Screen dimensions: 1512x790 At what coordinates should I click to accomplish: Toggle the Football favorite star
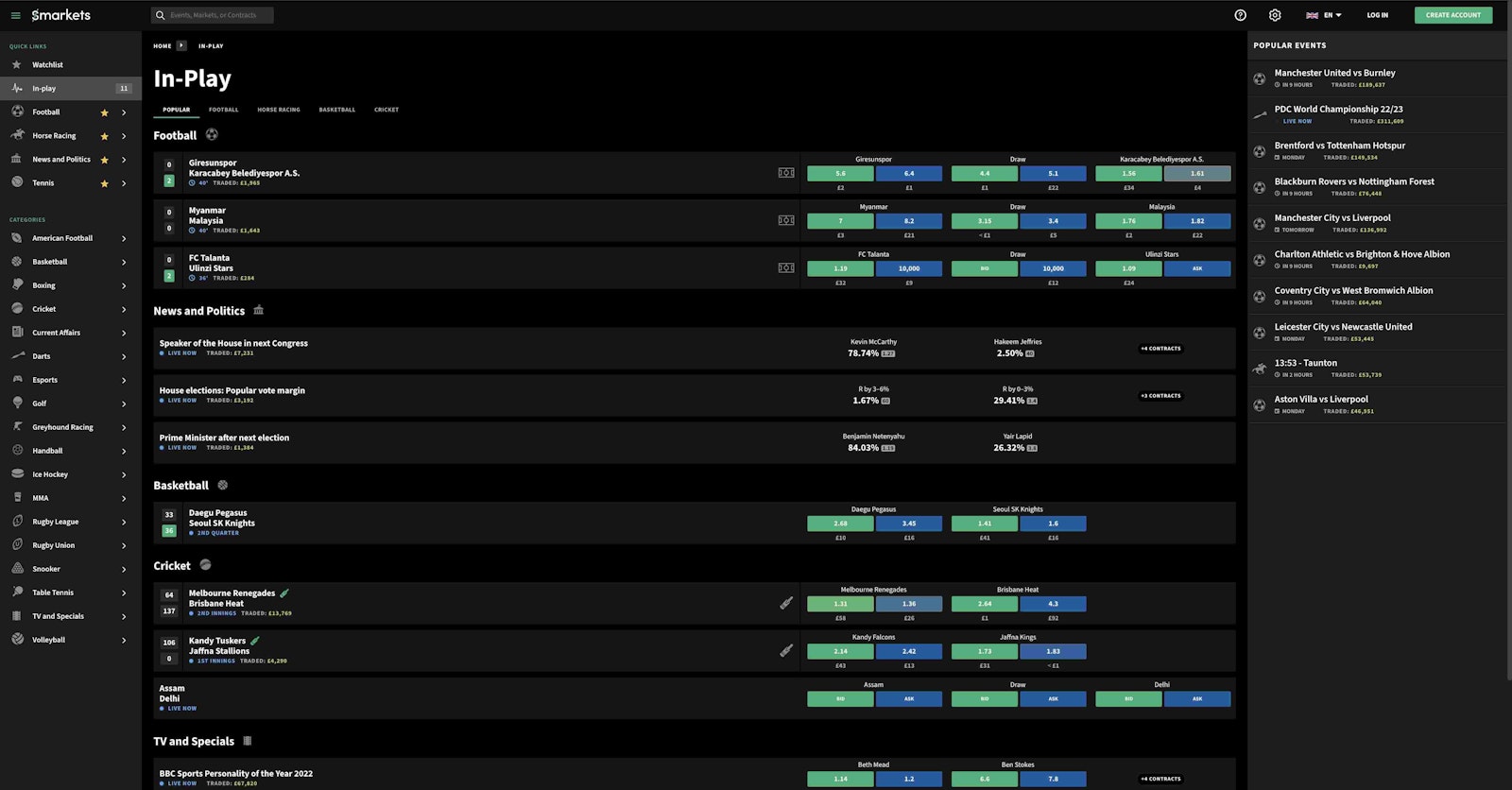(x=104, y=112)
